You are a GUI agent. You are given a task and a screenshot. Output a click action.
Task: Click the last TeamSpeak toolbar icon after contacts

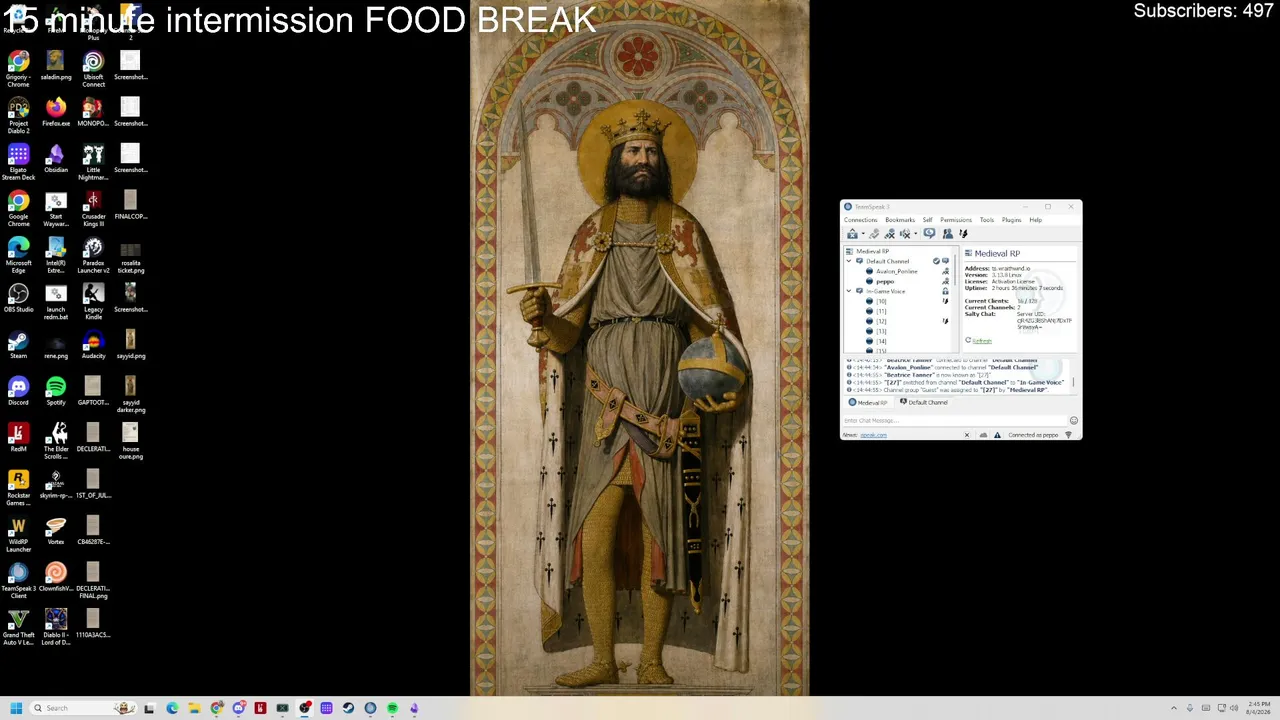(963, 234)
